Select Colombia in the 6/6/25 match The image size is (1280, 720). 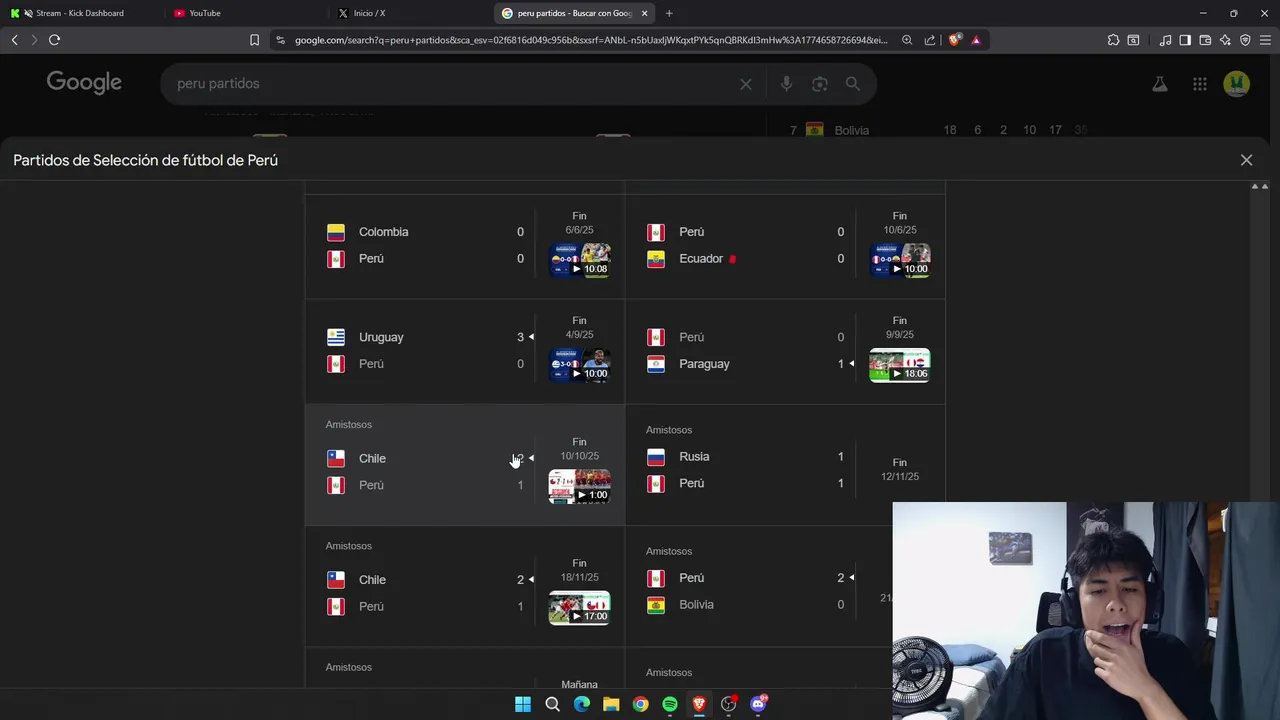[384, 232]
